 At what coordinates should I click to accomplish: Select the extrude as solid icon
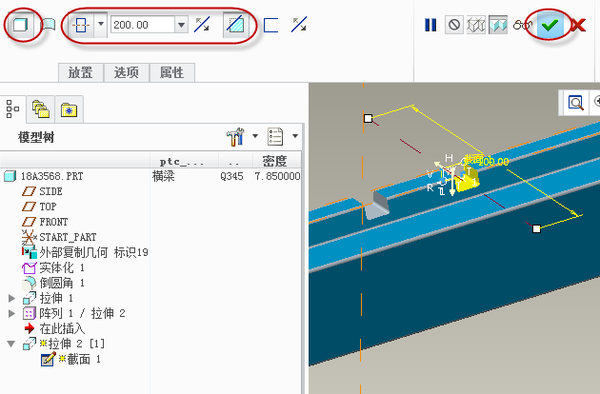pyautogui.click(x=20, y=25)
